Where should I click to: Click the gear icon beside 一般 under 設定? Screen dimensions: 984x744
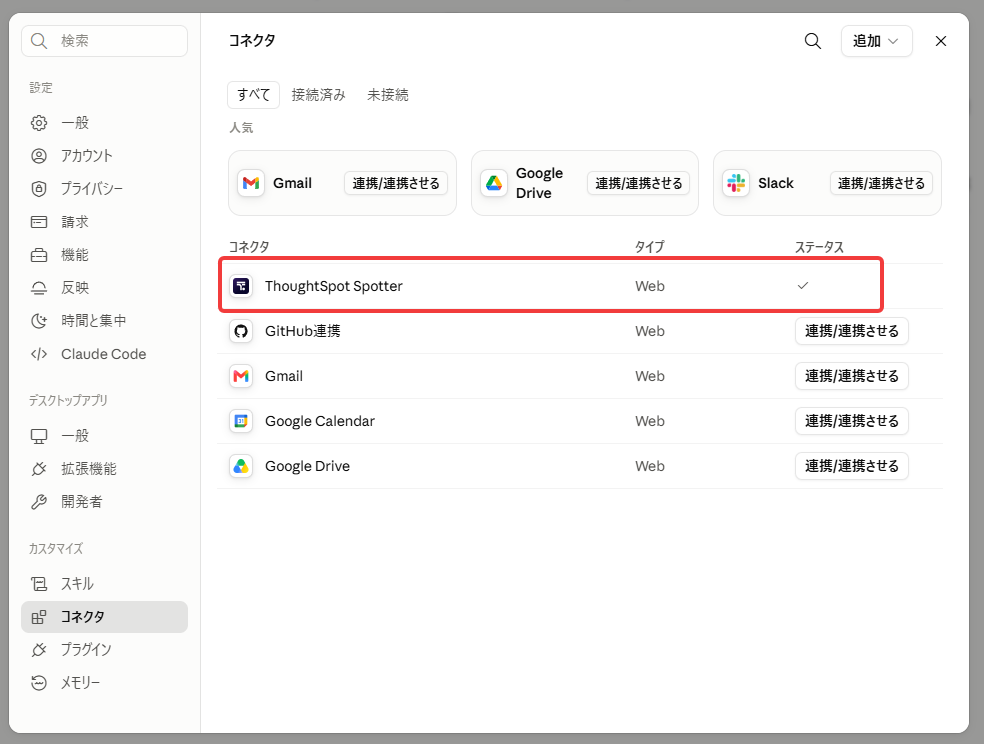click(x=39, y=122)
